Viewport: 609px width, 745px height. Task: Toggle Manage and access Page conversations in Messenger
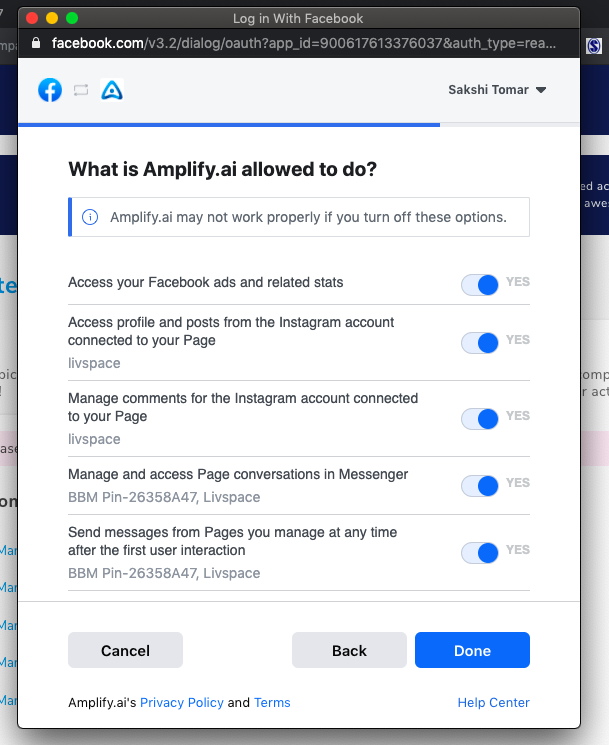point(480,486)
